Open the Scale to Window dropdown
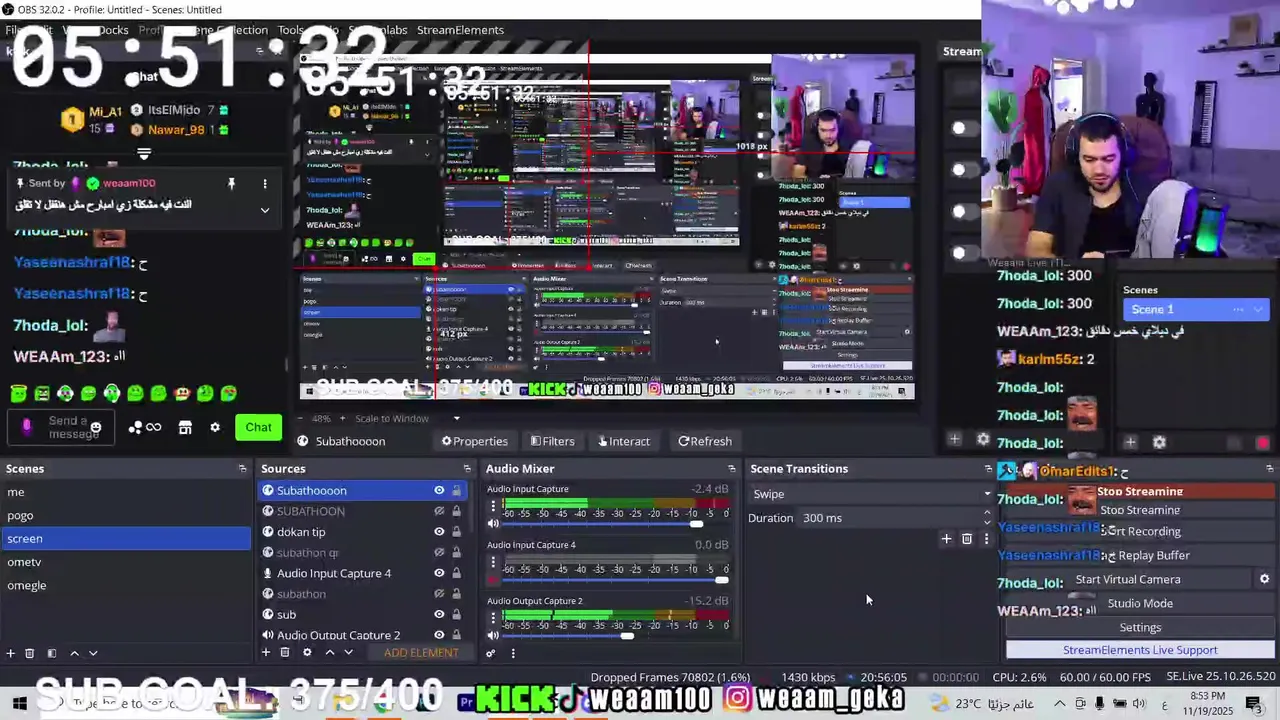Viewport: 1280px width, 720px height. 407,418
